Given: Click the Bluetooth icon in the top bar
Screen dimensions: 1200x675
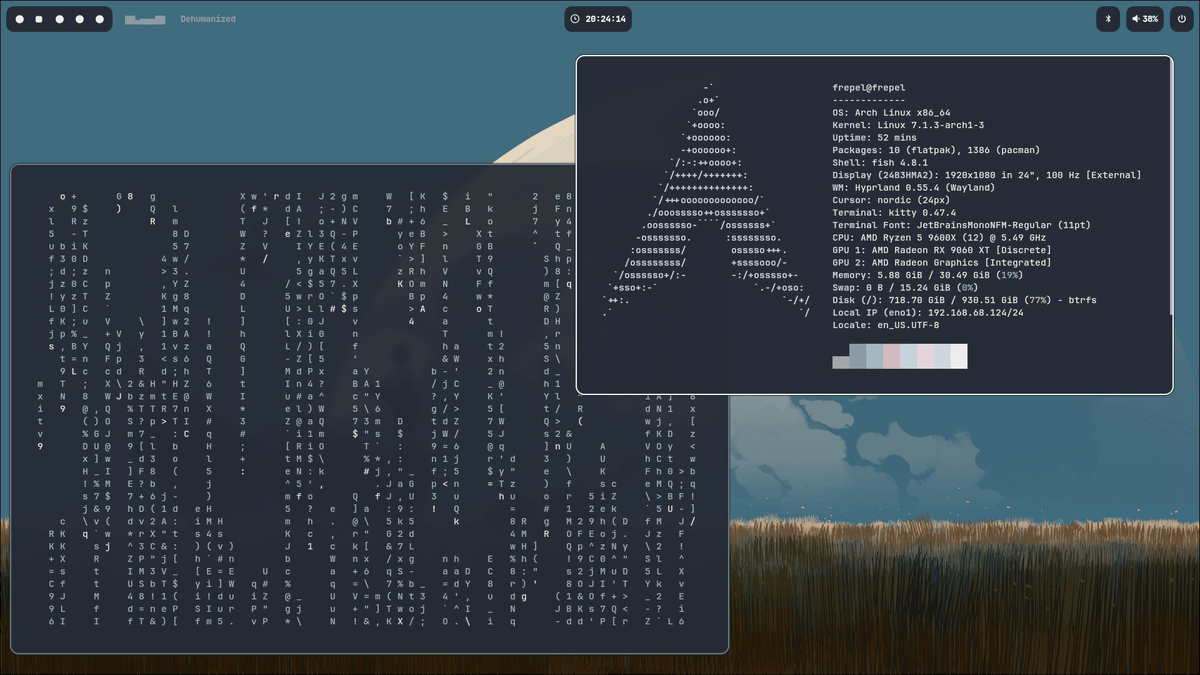Looking at the screenshot, I should click(x=1108, y=19).
